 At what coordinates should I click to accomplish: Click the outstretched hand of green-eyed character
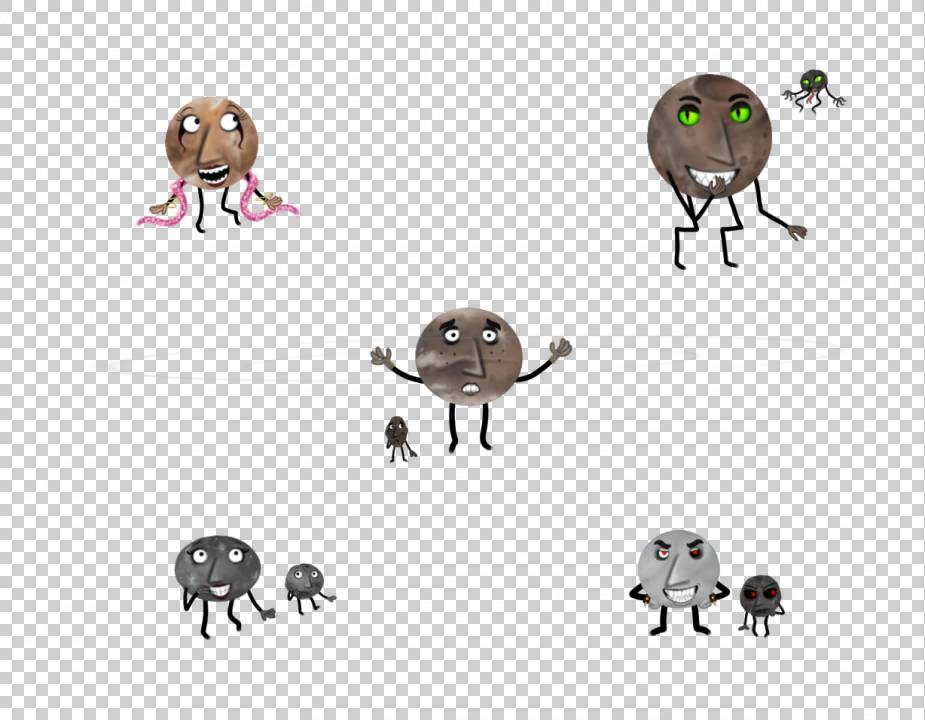pyautogui.click(x=796, y=232)
